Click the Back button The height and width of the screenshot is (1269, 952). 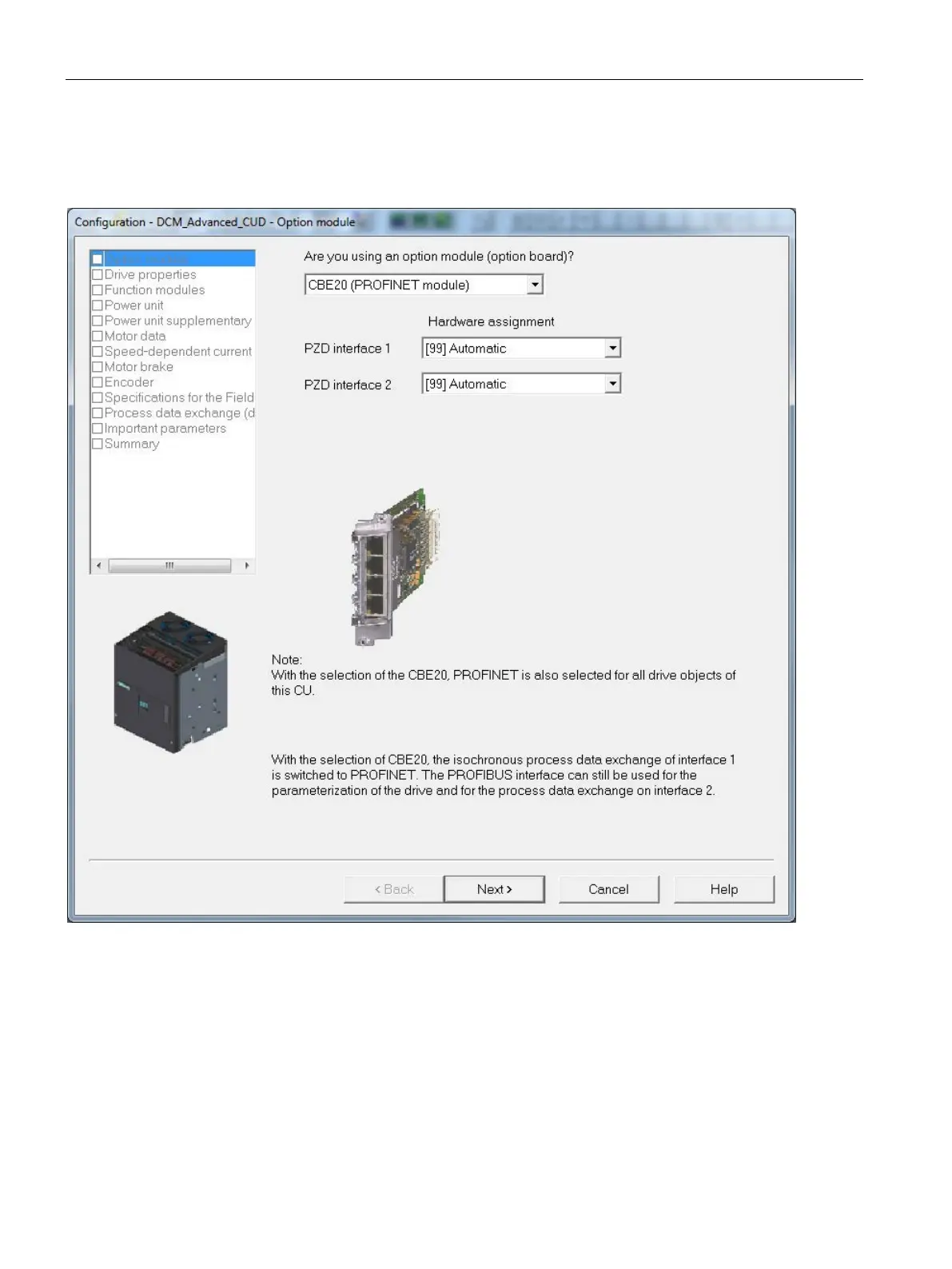click(x=394, y=889)
